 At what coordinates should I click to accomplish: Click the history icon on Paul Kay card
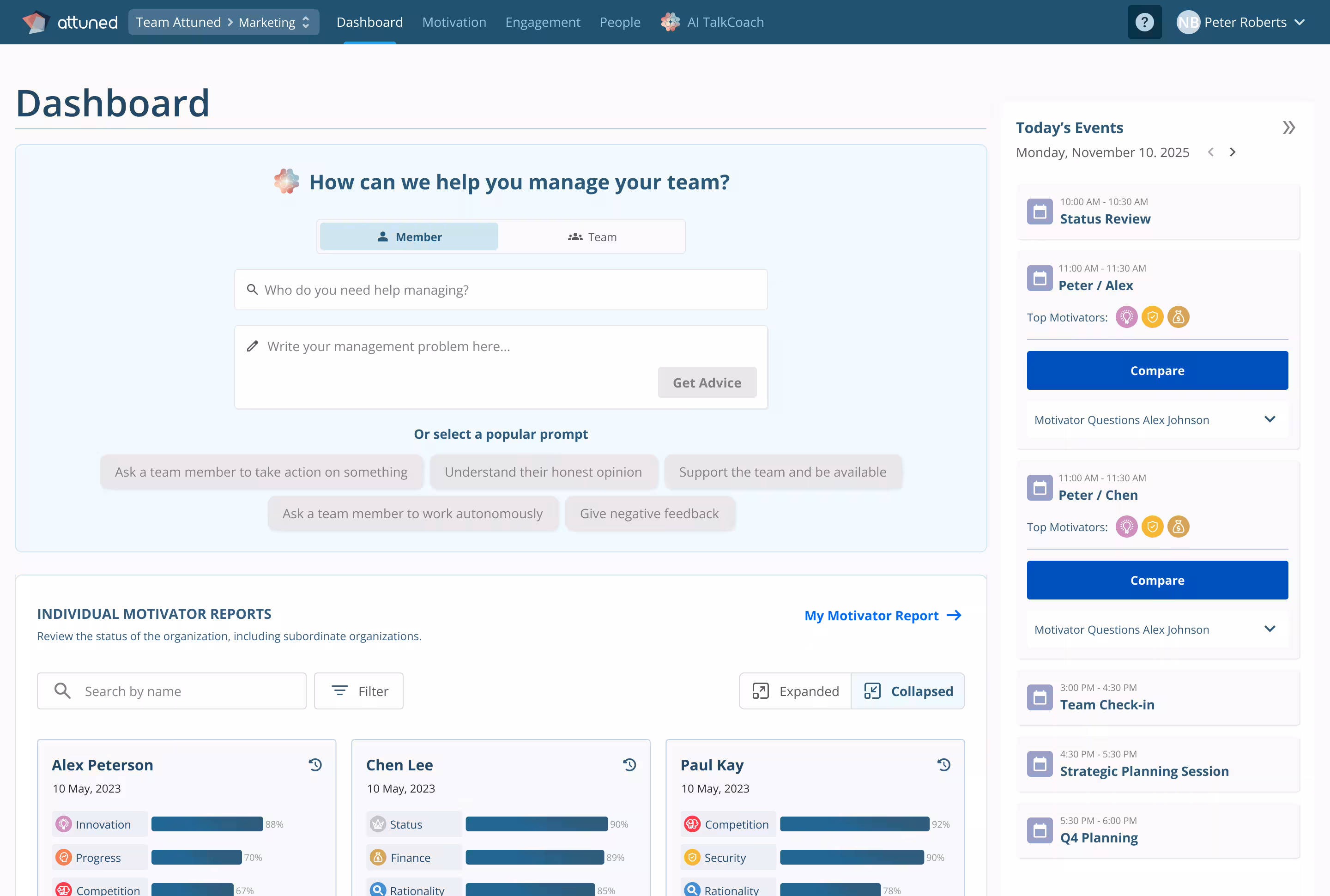click(944, 764)
